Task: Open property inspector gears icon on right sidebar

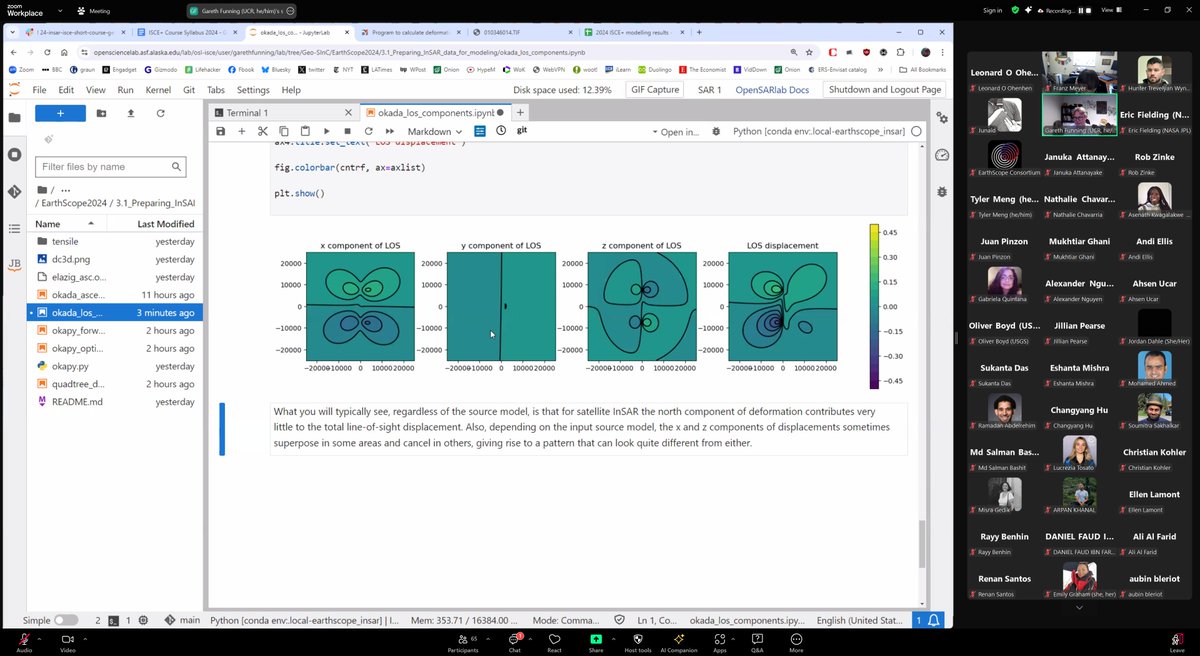Action: click(941, 118)
